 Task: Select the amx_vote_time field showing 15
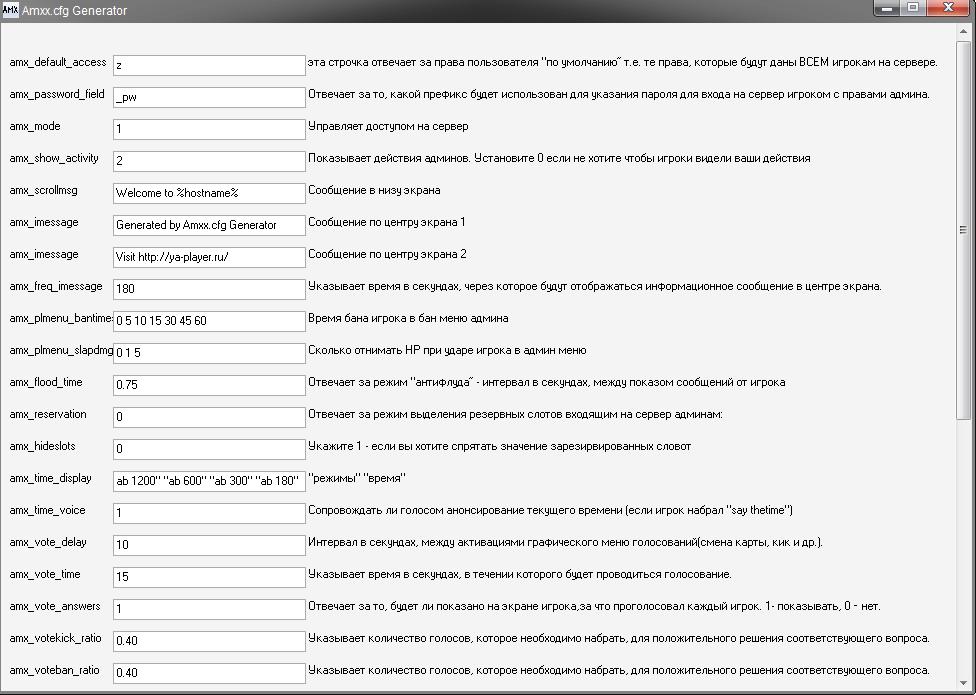click(209, 577)
